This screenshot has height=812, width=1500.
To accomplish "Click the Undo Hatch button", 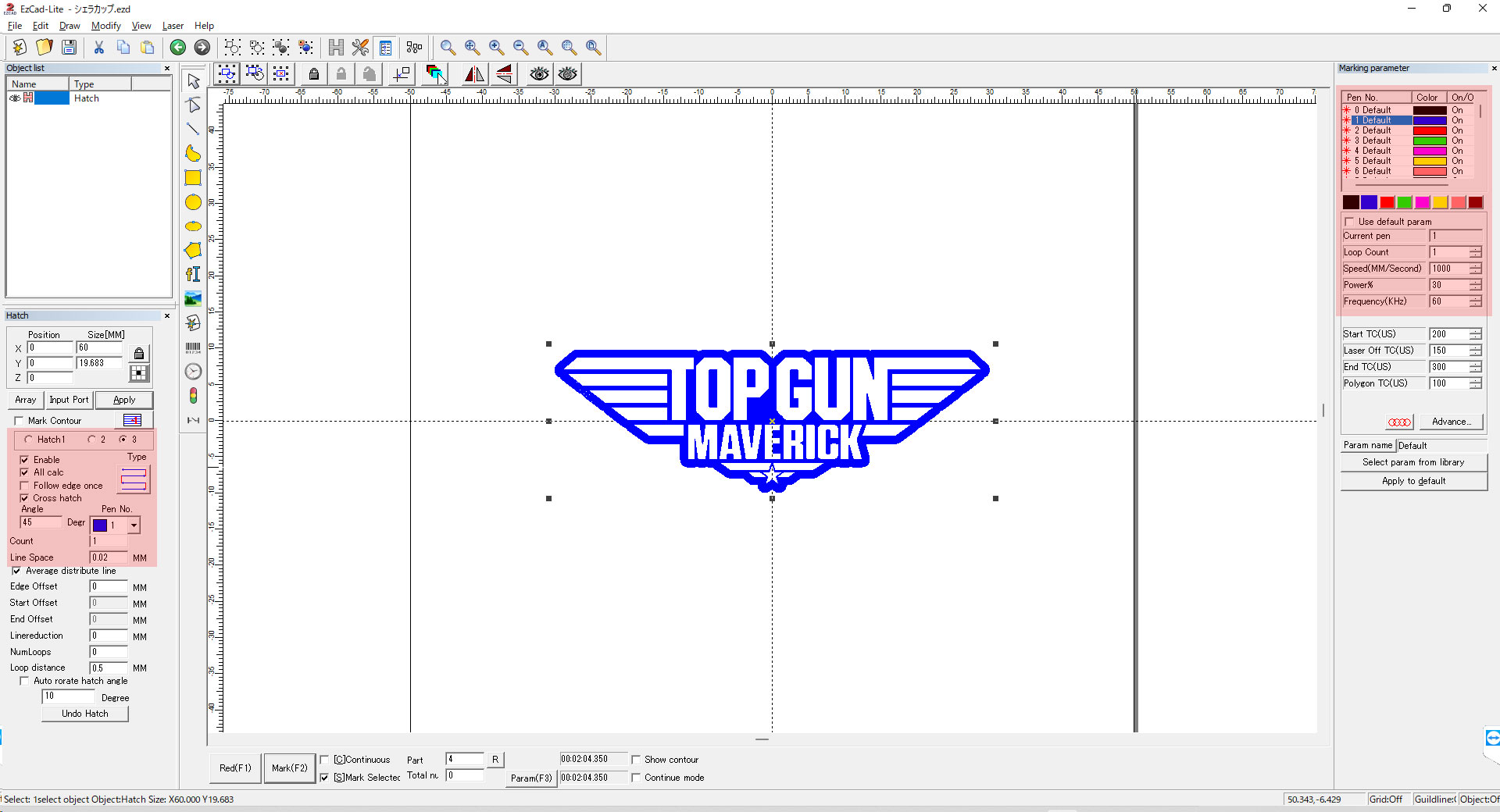I will [x=85, y=714].
